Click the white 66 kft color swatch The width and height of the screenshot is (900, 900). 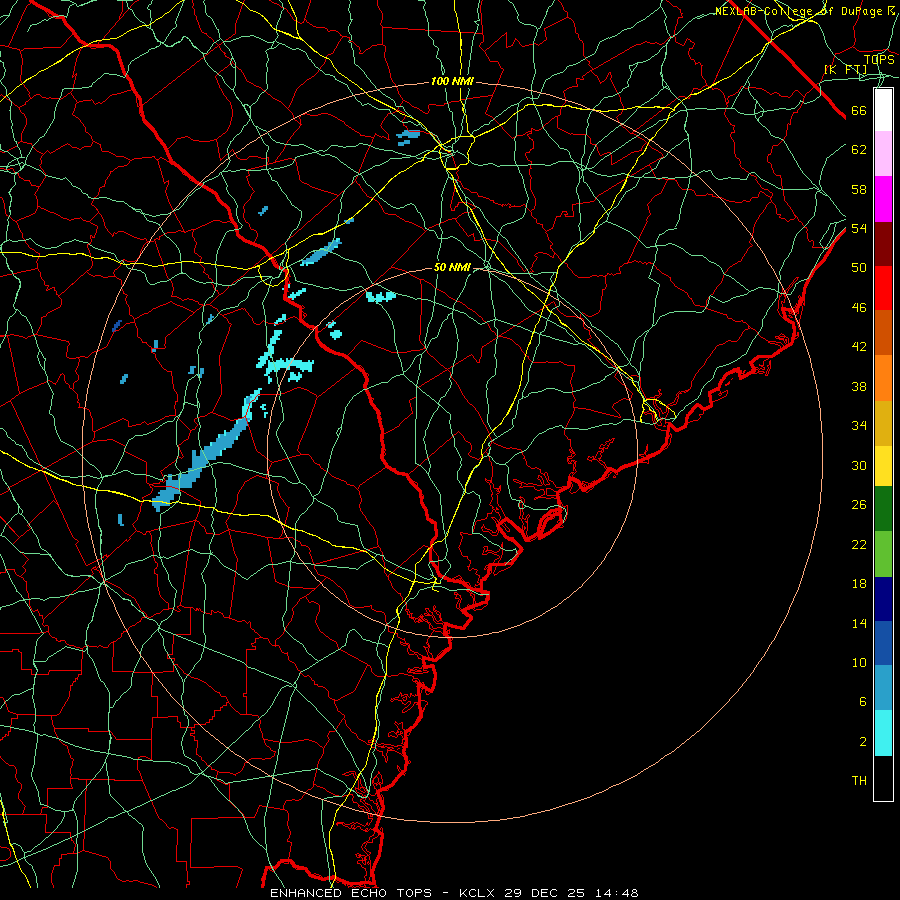point(883,110)
